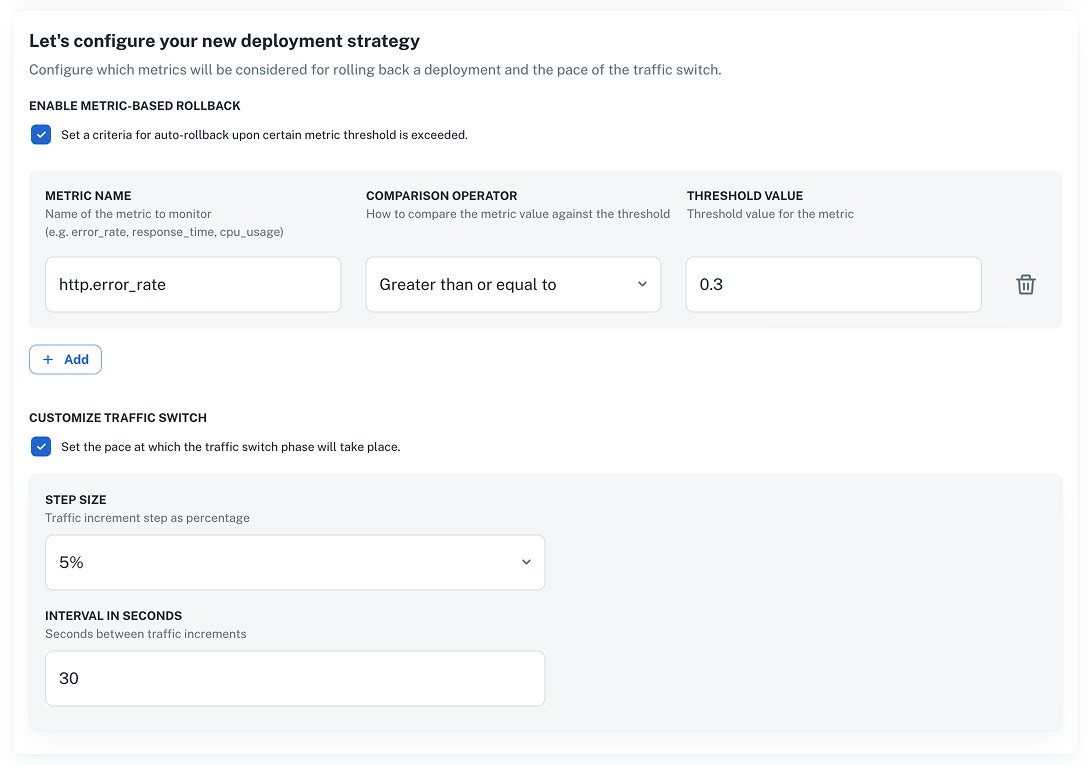Click the threshold value field showing 0.3
Screen dimensions: 1089x765
(833, 285)
